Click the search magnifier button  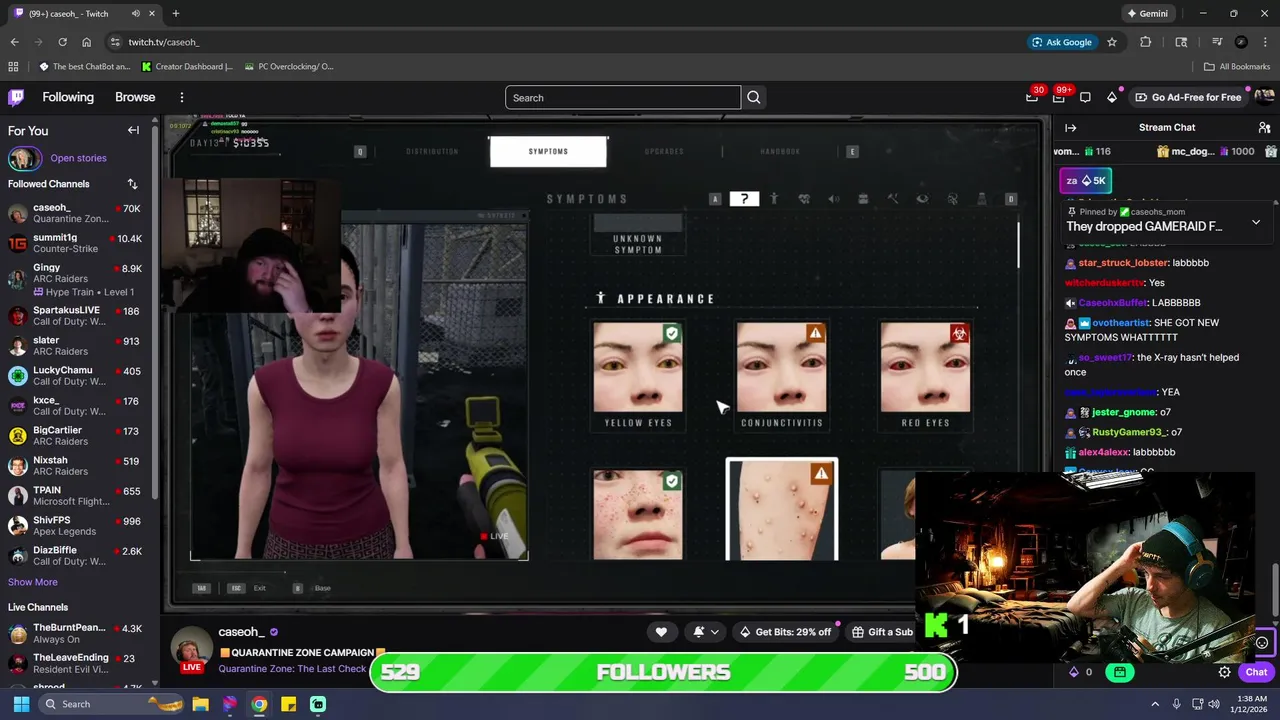tap(754, 97)
